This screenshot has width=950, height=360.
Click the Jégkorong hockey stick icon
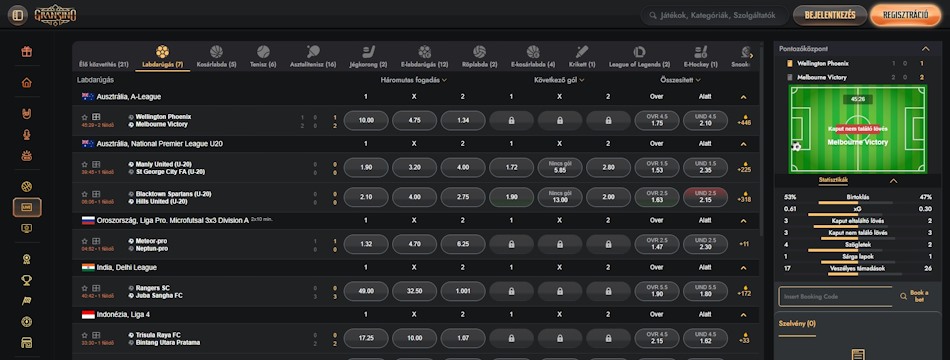pos(368,52)
